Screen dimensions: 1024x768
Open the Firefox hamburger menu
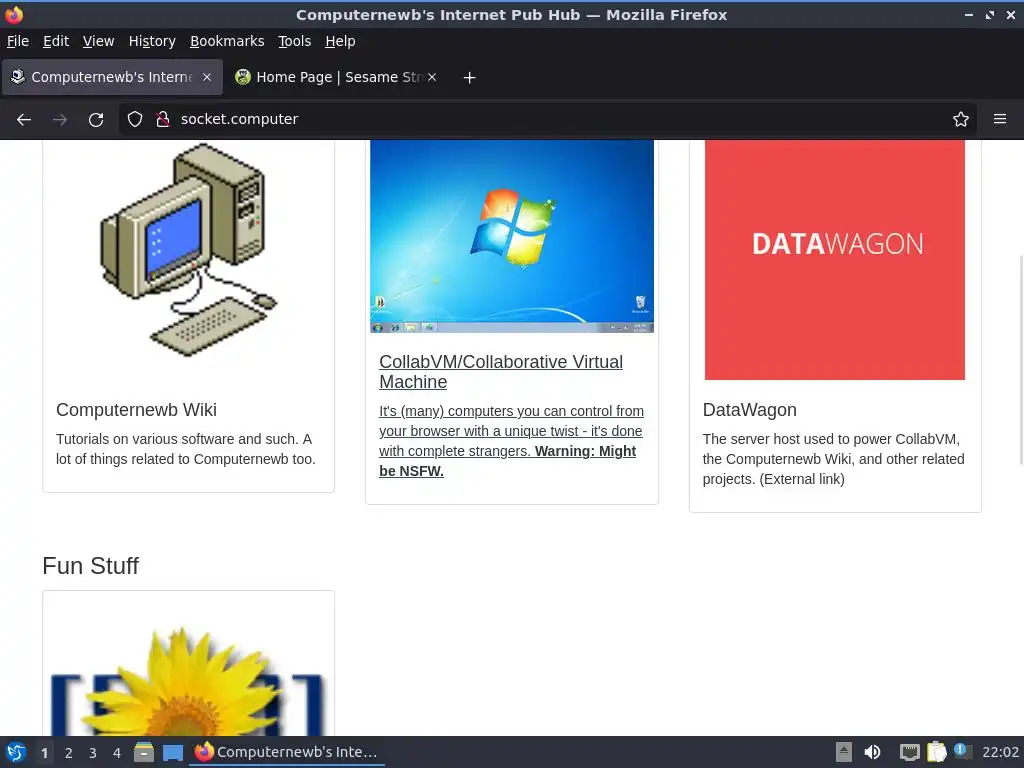pos(999,119)
